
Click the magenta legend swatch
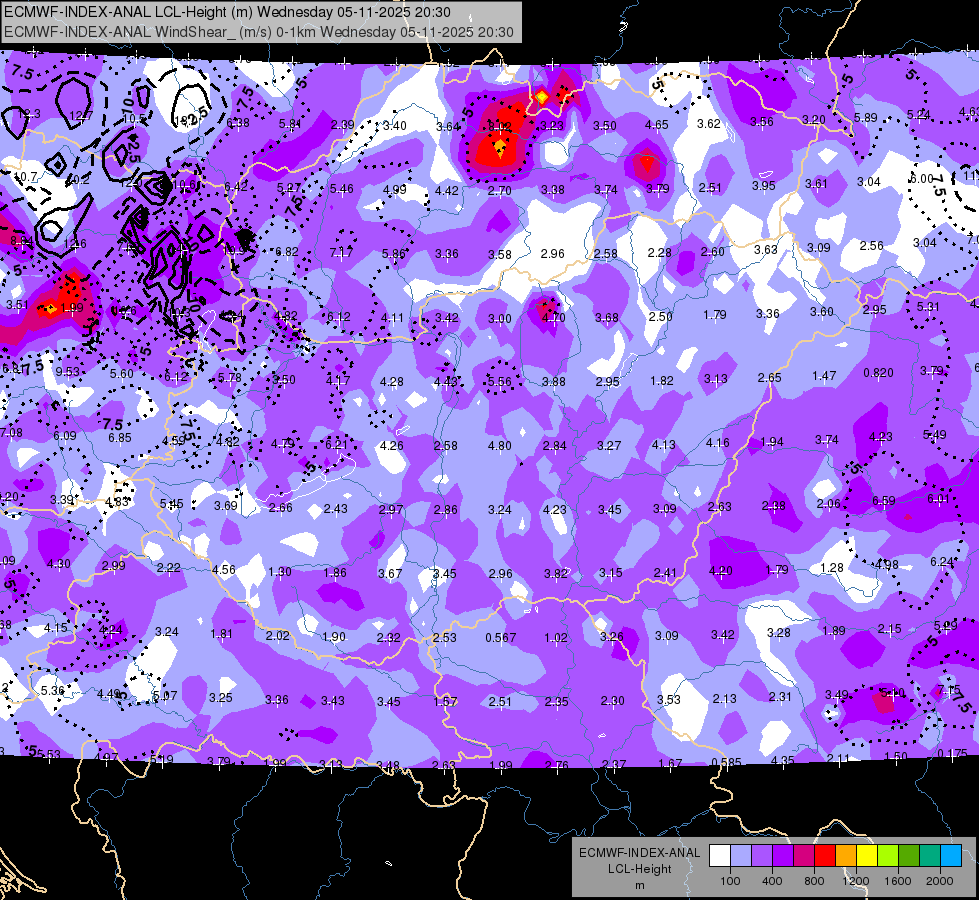point(804,855)
